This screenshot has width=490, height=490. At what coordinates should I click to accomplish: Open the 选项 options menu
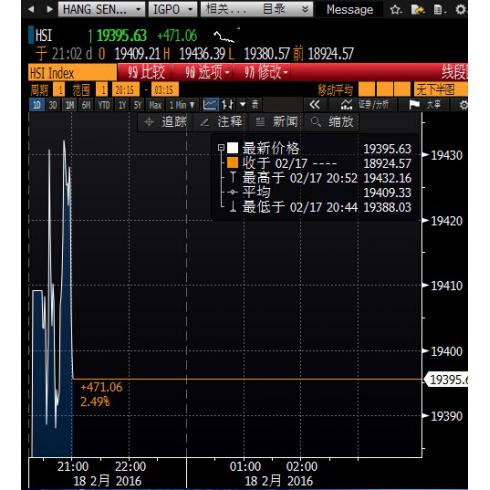click(x=207, y=72)
